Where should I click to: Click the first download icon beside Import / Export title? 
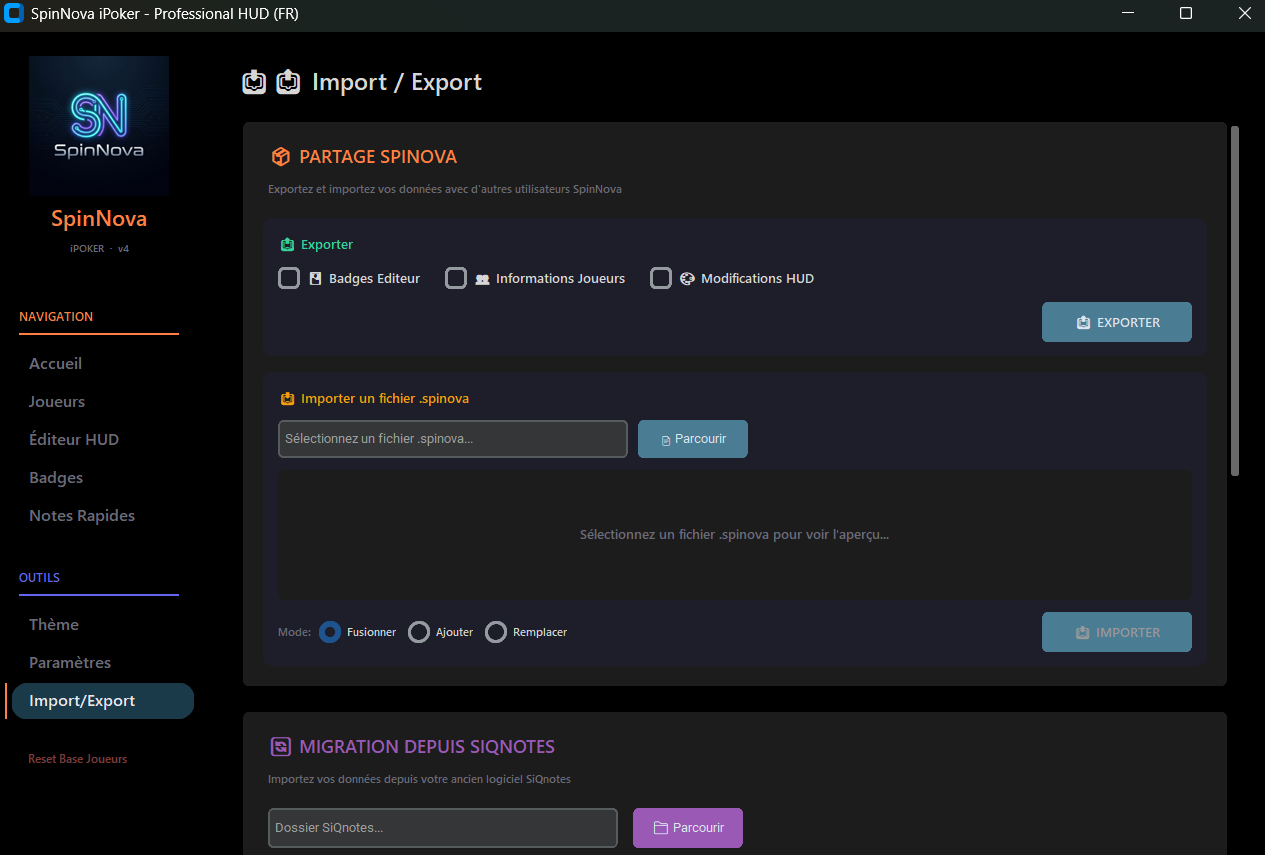[x=255, y=82]
